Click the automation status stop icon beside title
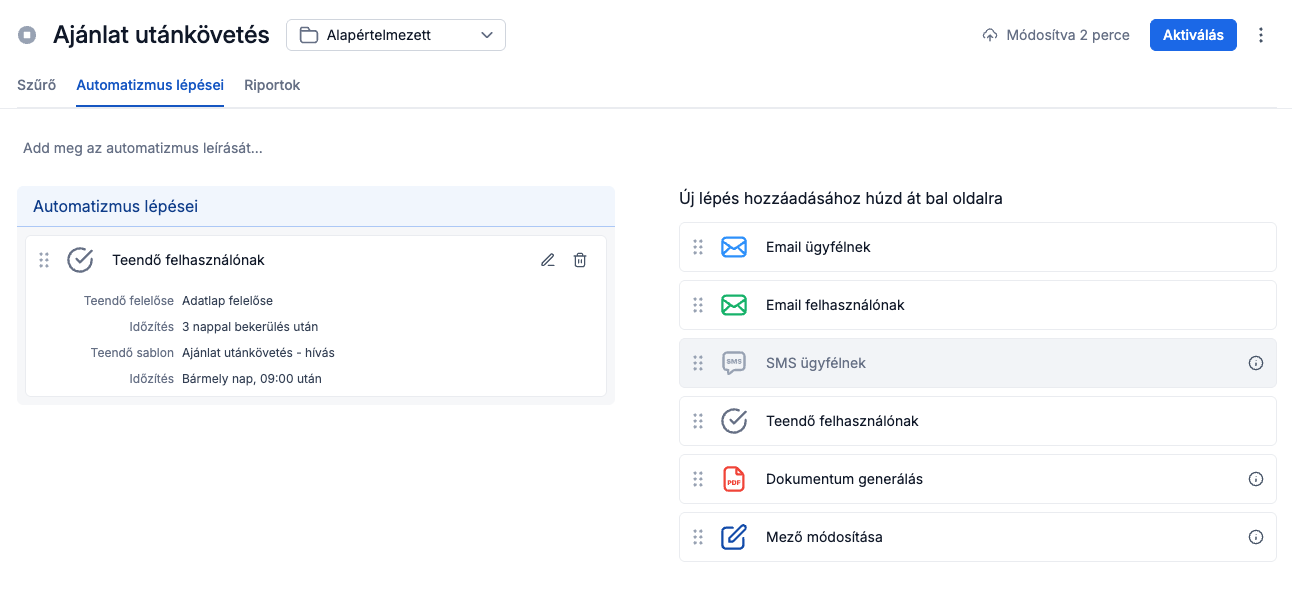Image resolution: width=1292 pixels, height=610 pixels. click(28, 35)
